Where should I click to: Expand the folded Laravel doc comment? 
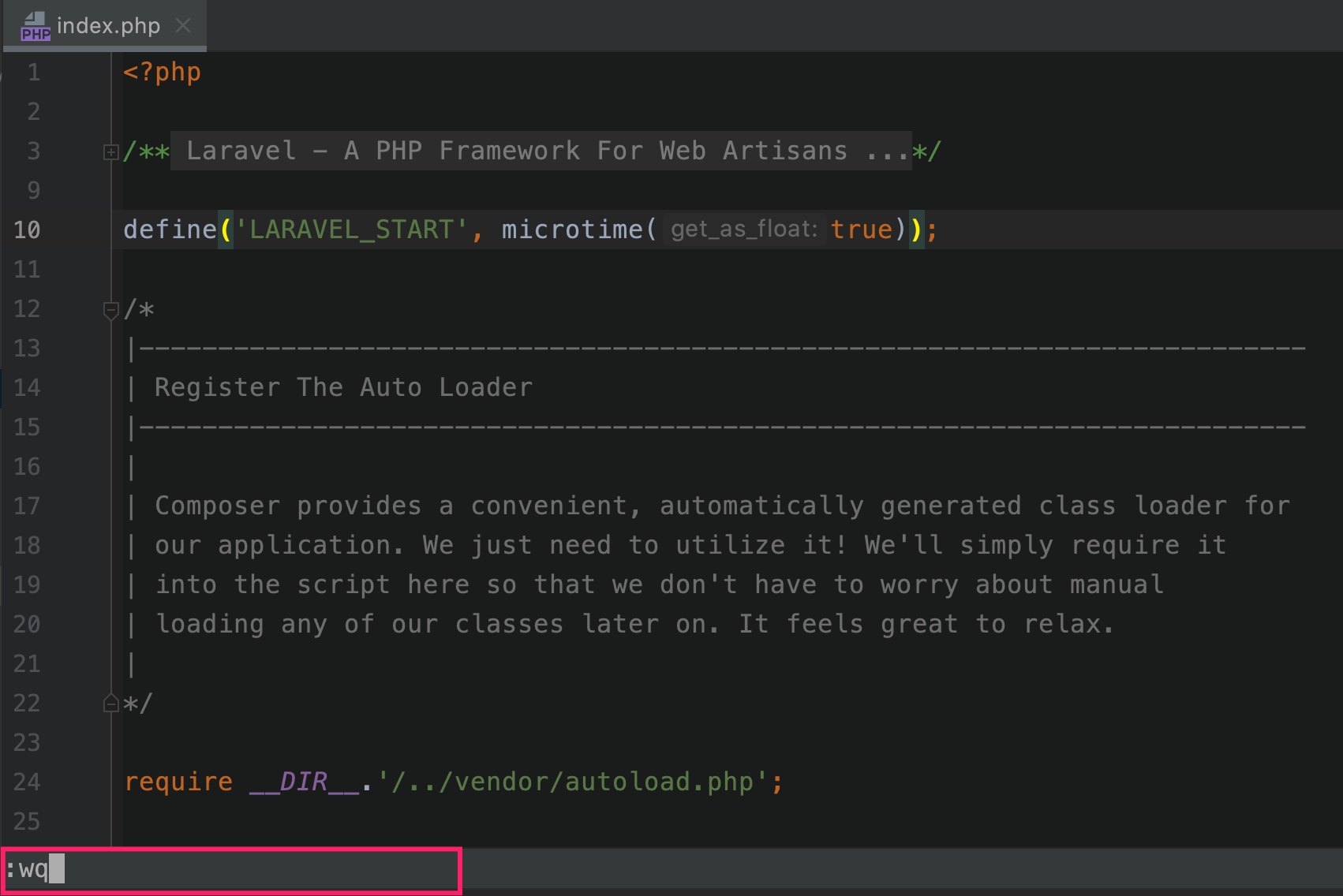(x=111, y=152)
